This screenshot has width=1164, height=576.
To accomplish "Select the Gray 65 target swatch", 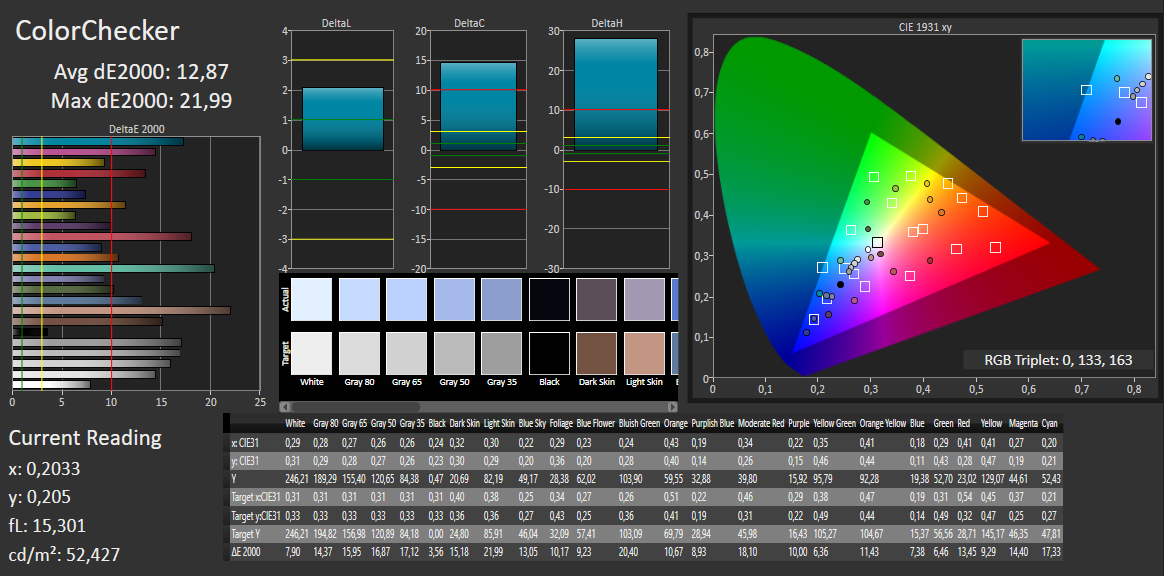I will pyautogui.click(x=406, y=353).
